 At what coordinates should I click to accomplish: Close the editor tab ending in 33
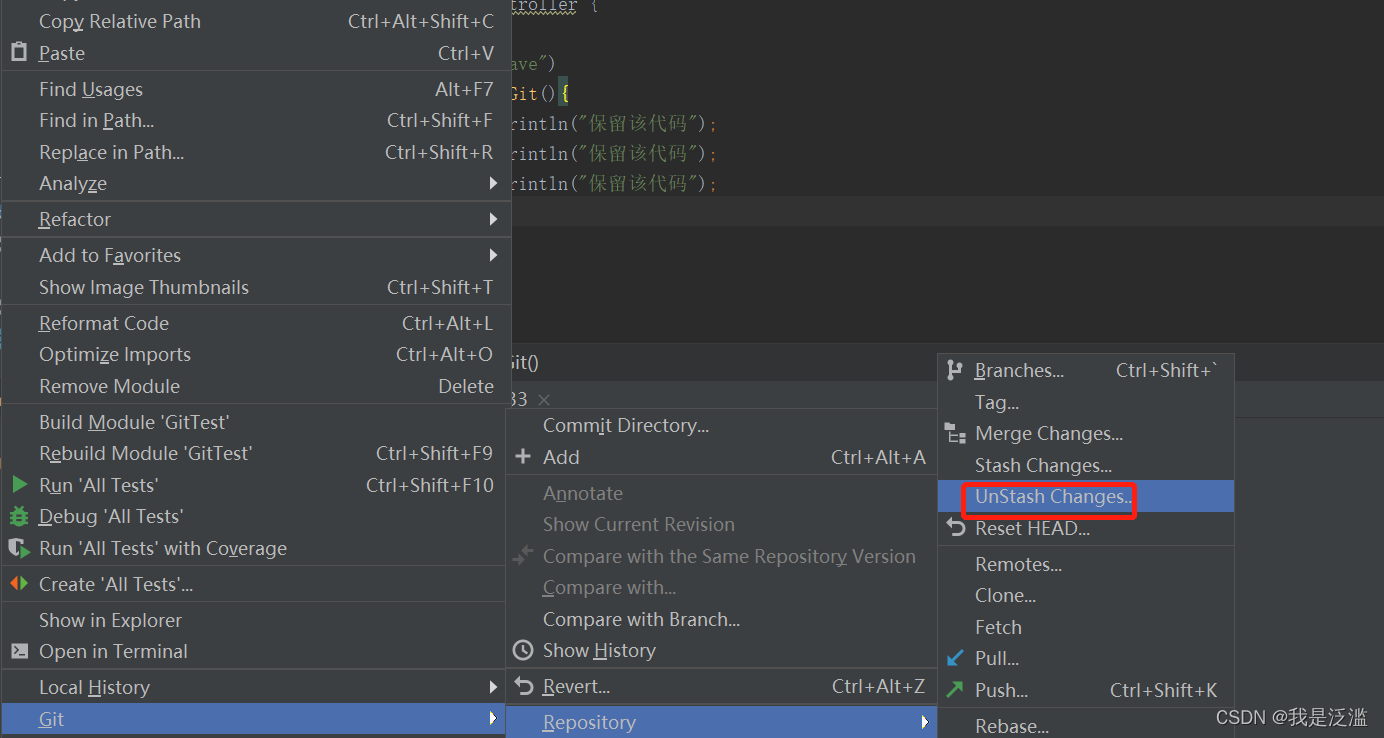point(544,399)
